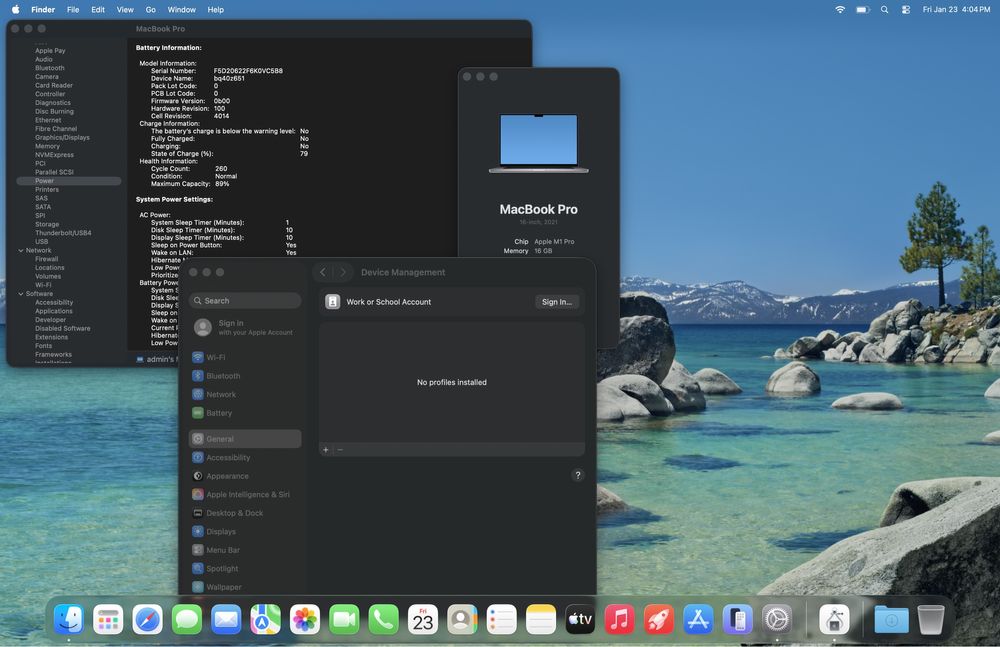The width and height of the screenshot is (1000, 647).
Task: Open Music app in the Dock
Action: point(619,619)
